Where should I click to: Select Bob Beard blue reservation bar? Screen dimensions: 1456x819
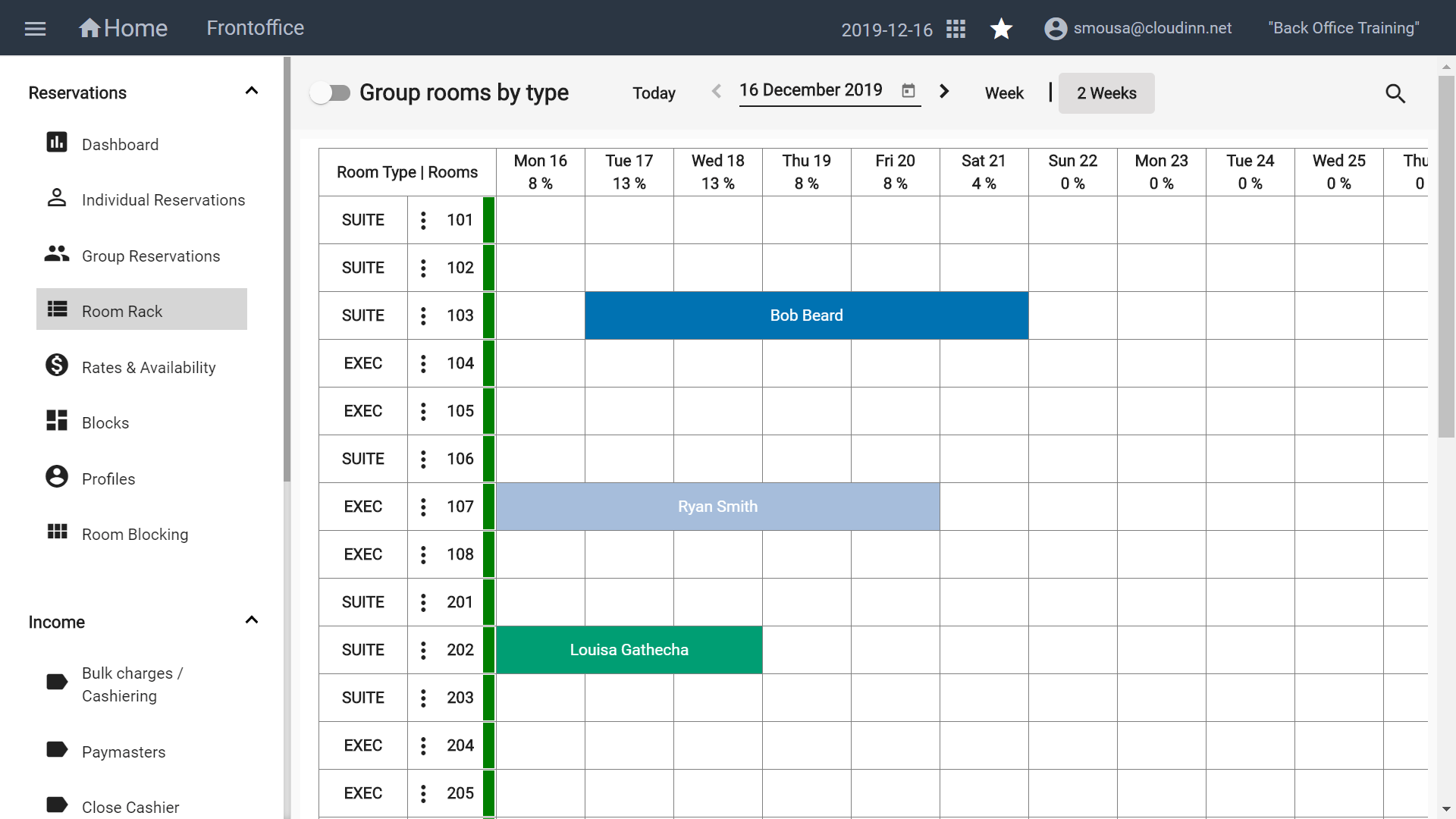pos(806,315)
